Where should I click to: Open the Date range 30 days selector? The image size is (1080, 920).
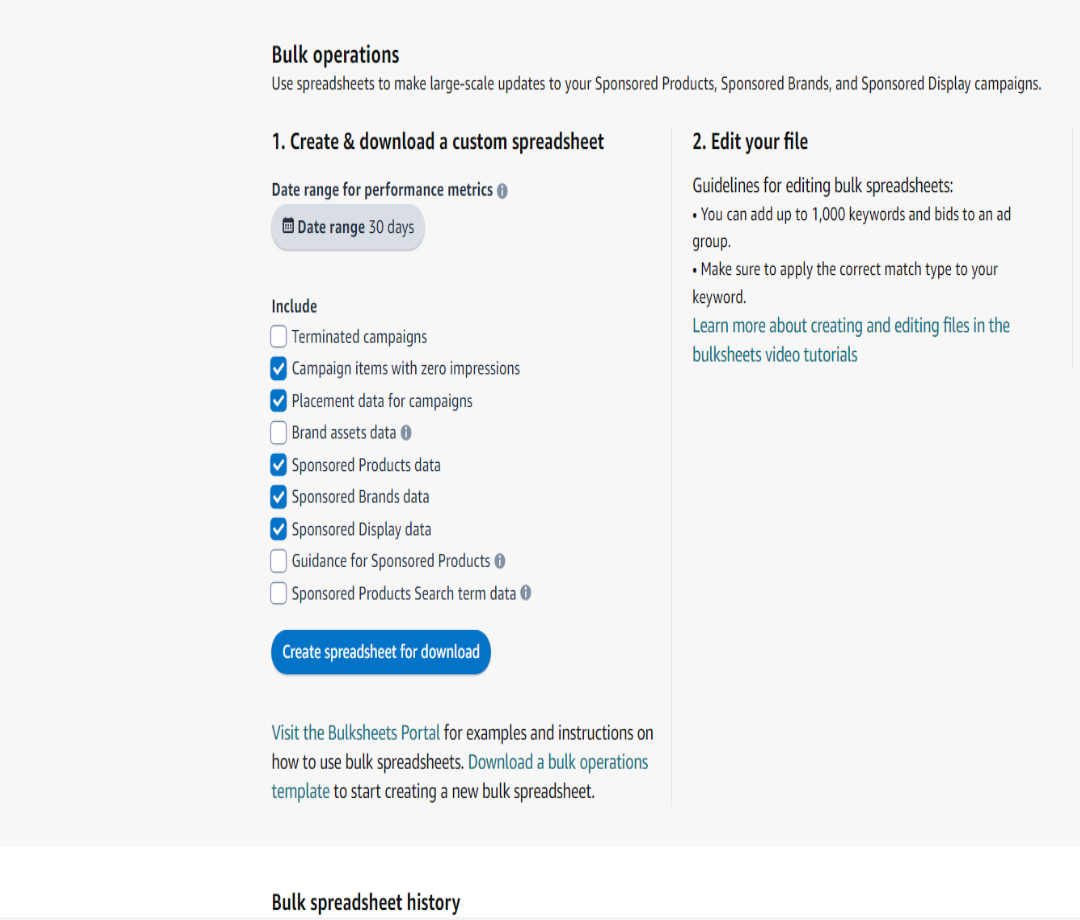coord(348,227)
